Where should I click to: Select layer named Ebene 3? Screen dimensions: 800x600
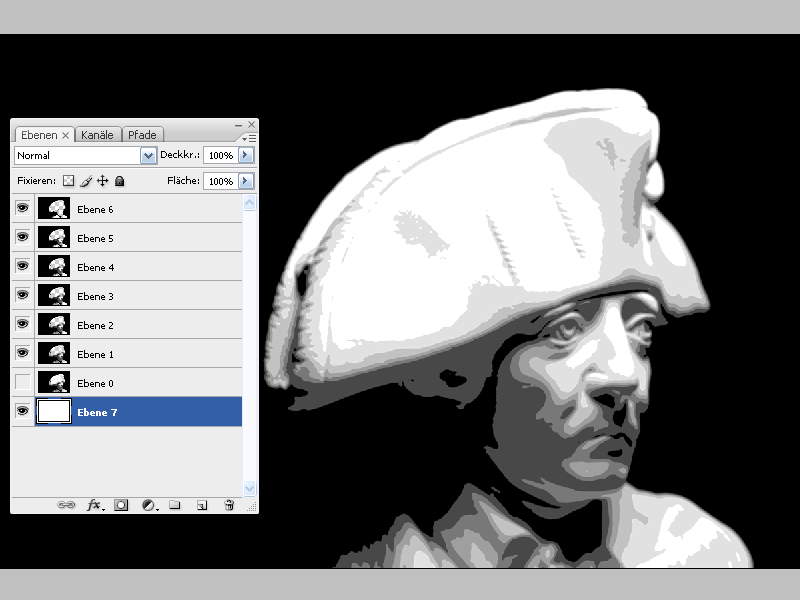click(95, 296)
